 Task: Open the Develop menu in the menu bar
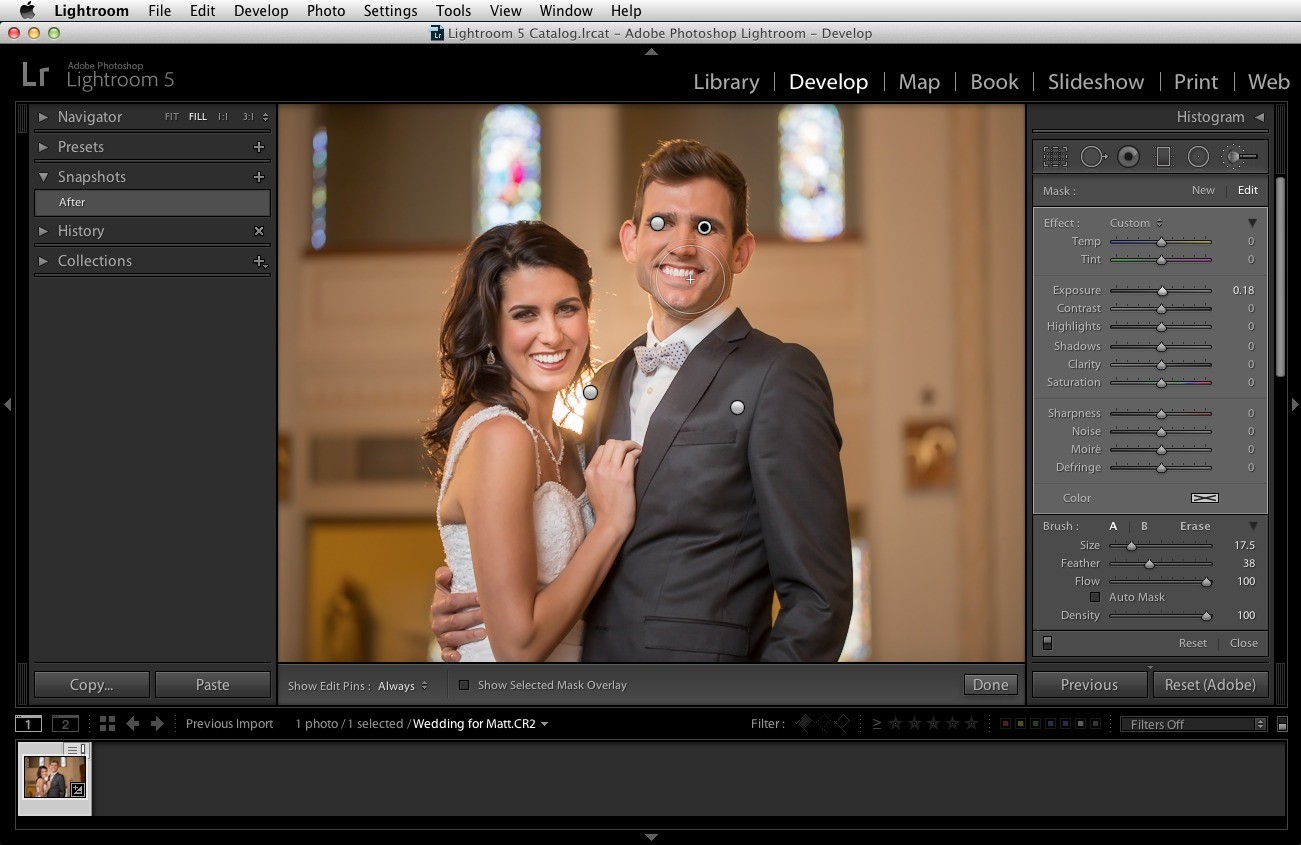[261, 11]
